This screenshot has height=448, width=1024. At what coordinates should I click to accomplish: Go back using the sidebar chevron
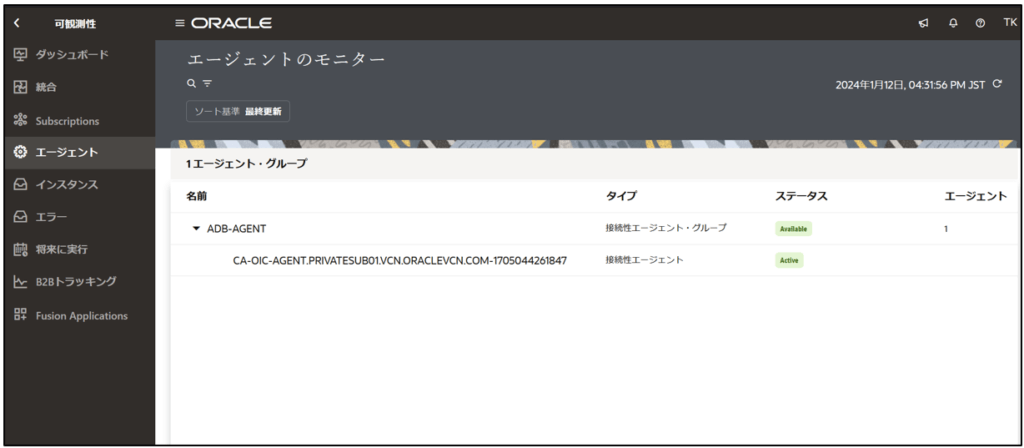17,24
